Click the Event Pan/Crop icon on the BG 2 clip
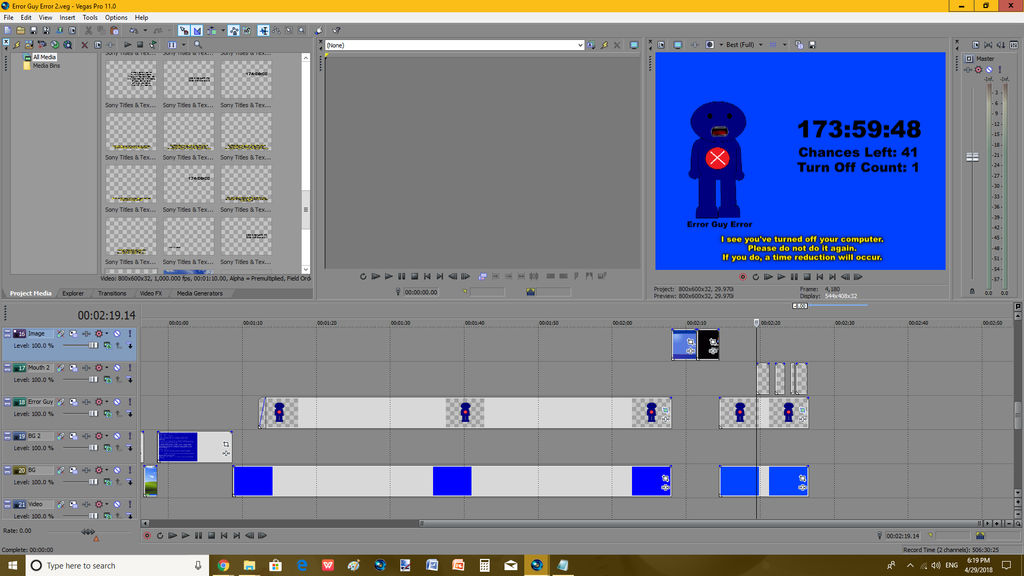The height and width of the screenshot is (576, 1024). coord(226,444)
